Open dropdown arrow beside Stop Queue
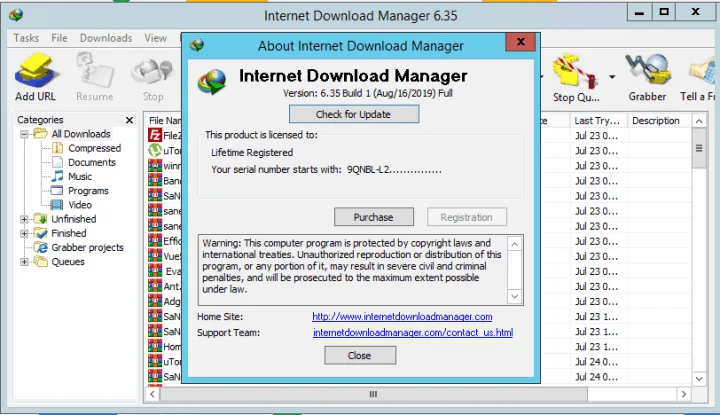The height and width of the screenshot is (415, 720). [612, 77]
